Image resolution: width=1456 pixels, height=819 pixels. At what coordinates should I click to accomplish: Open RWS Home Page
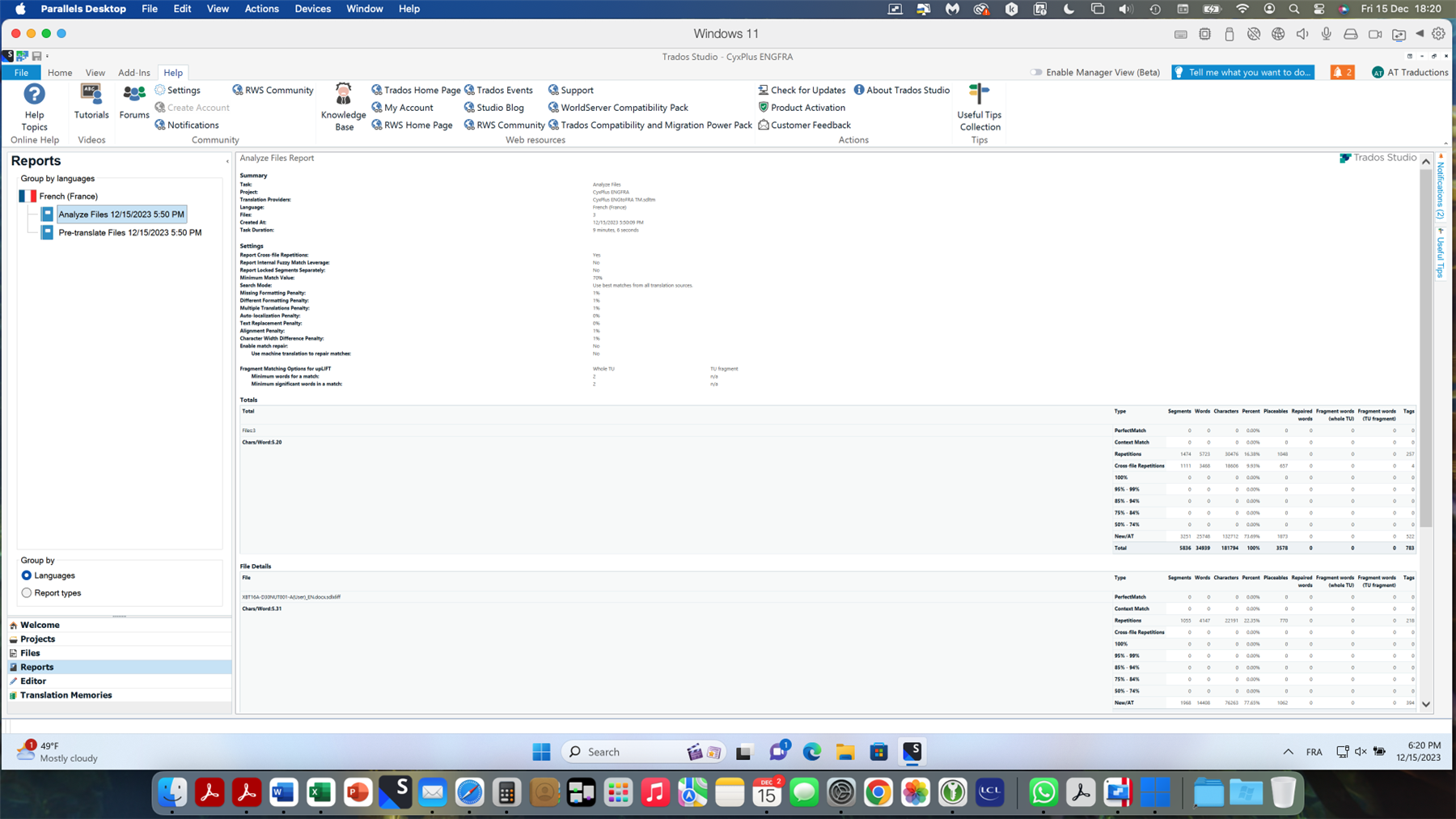point(412,125)
